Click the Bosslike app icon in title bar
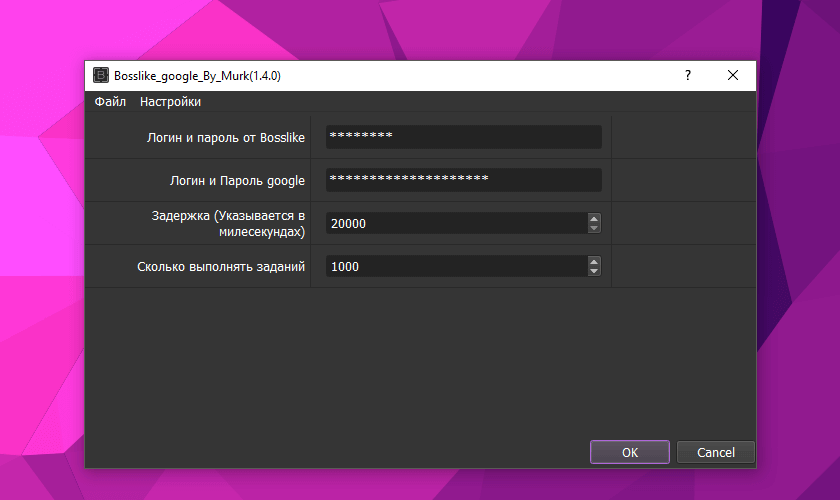The height and width of the screenshot is (500, 840). point(101,76)
